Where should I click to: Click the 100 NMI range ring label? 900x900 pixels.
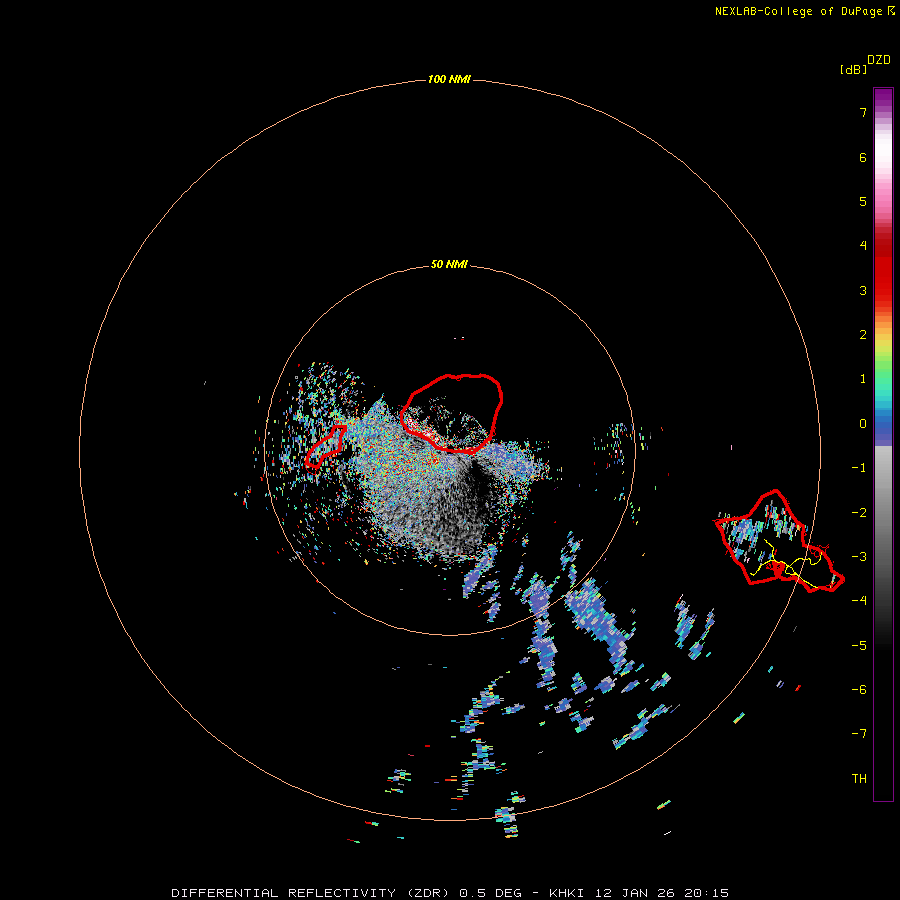point(449,79)
